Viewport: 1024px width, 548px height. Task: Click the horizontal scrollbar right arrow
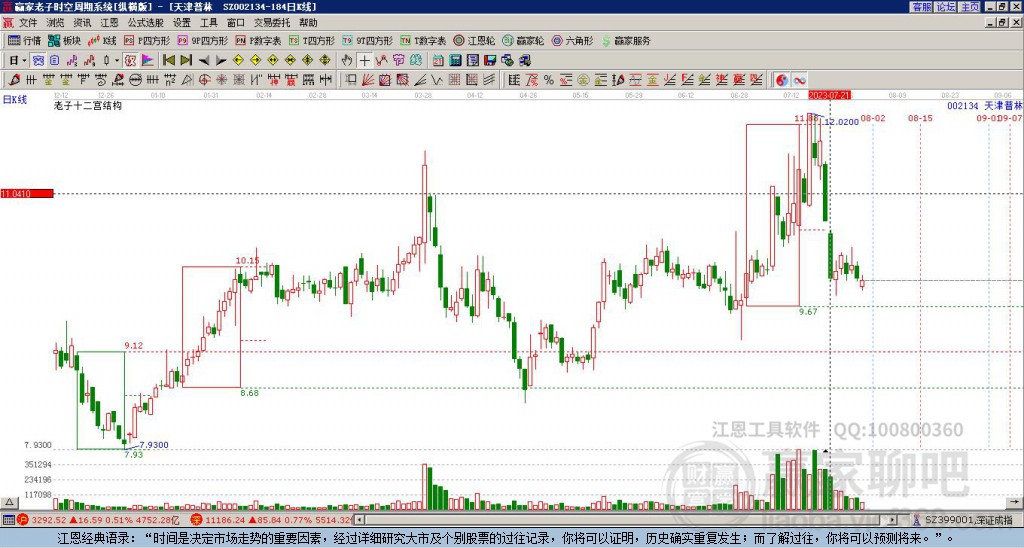[892, 520]
